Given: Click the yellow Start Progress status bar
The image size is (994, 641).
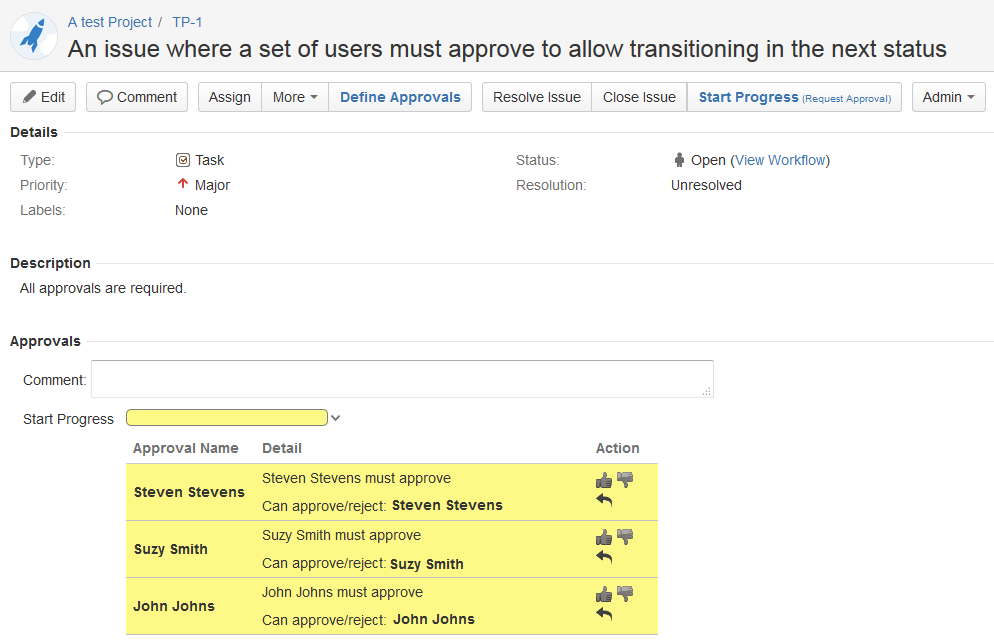Looking at the screenshot, I should (x=227, y=418).
